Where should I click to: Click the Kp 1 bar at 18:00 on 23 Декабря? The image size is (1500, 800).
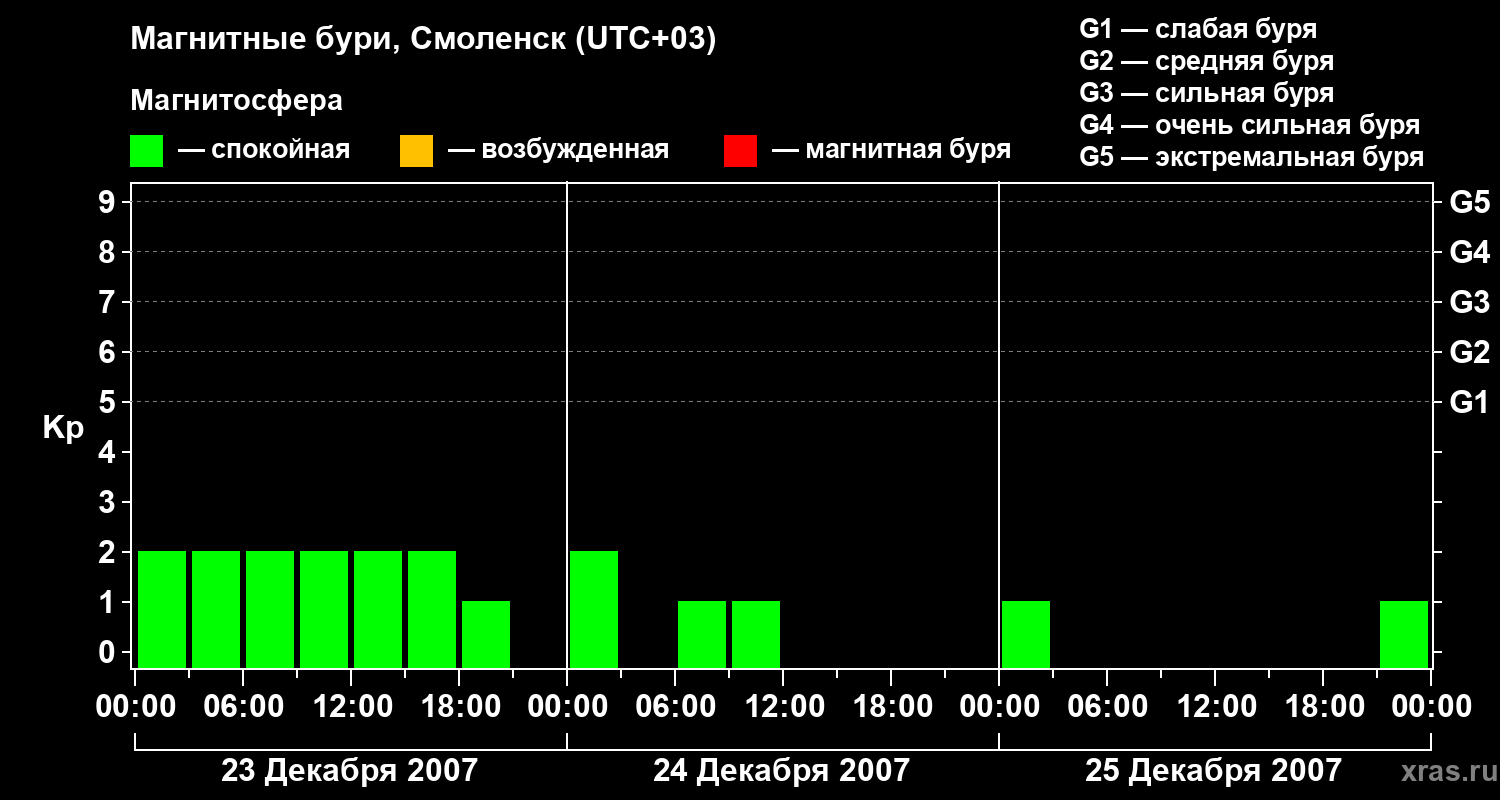click(x=486, y=634)
